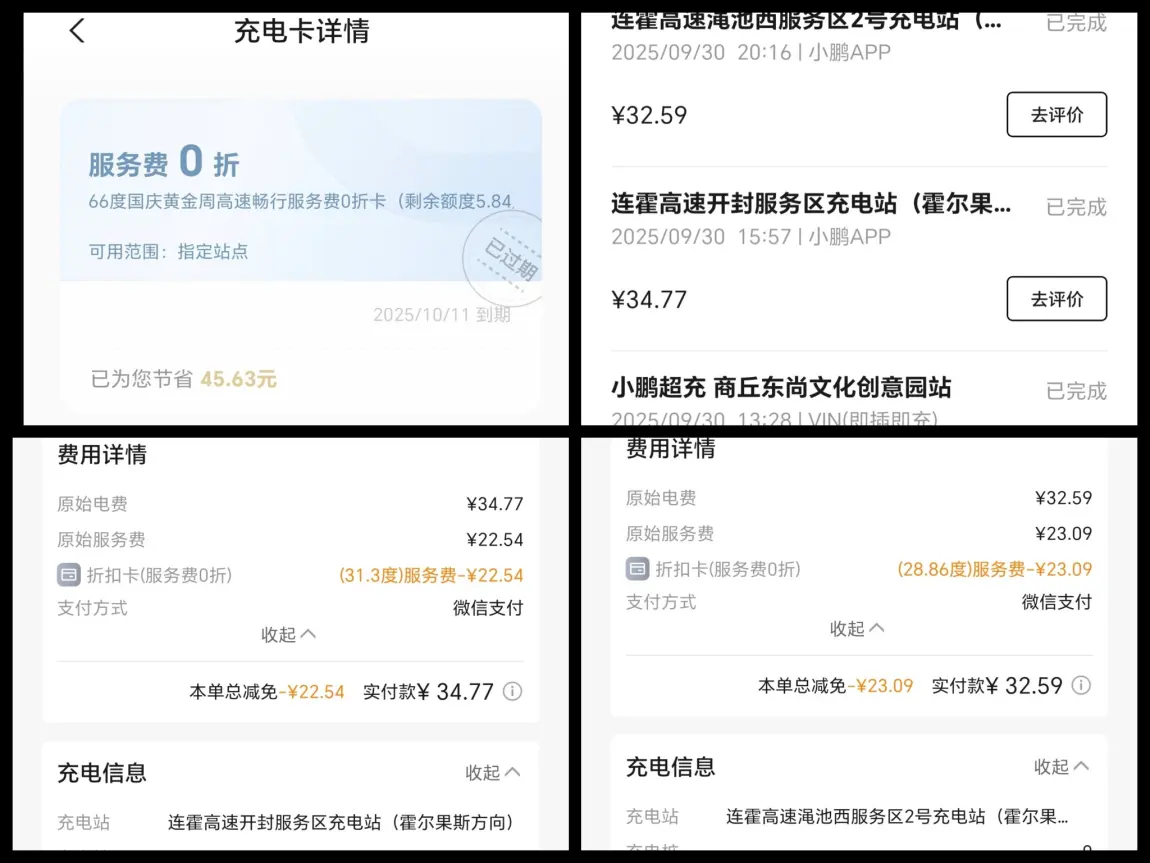Image resolution: width=1150 pixels, height=863 pixels.
Task: Tap the orange (28.86度)服务费 discount amount
Action: pyautogui.click(x=994, y=569)
